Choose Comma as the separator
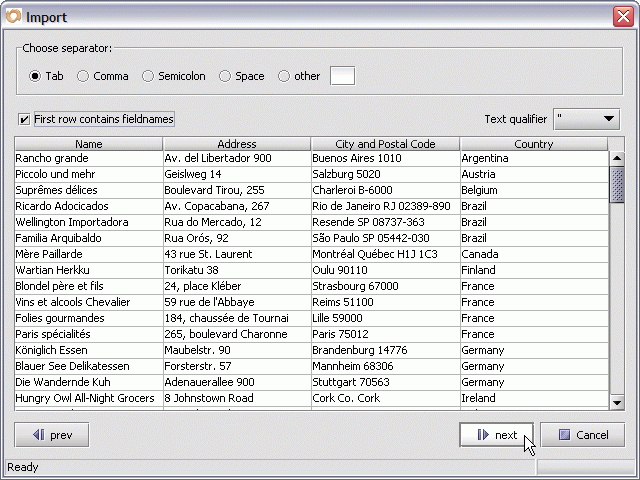This screenshot has height=480, width=640. pos(83,76)
